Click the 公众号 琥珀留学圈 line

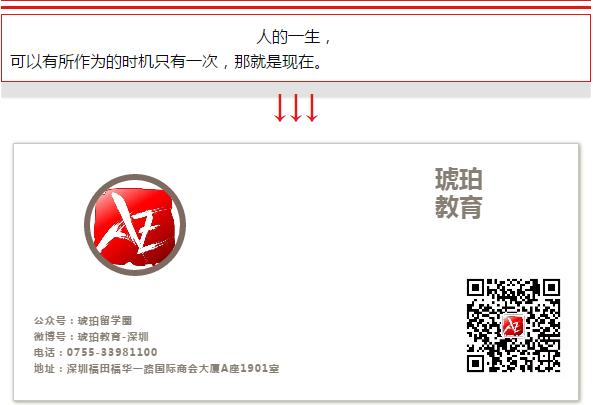pos(83,321)
